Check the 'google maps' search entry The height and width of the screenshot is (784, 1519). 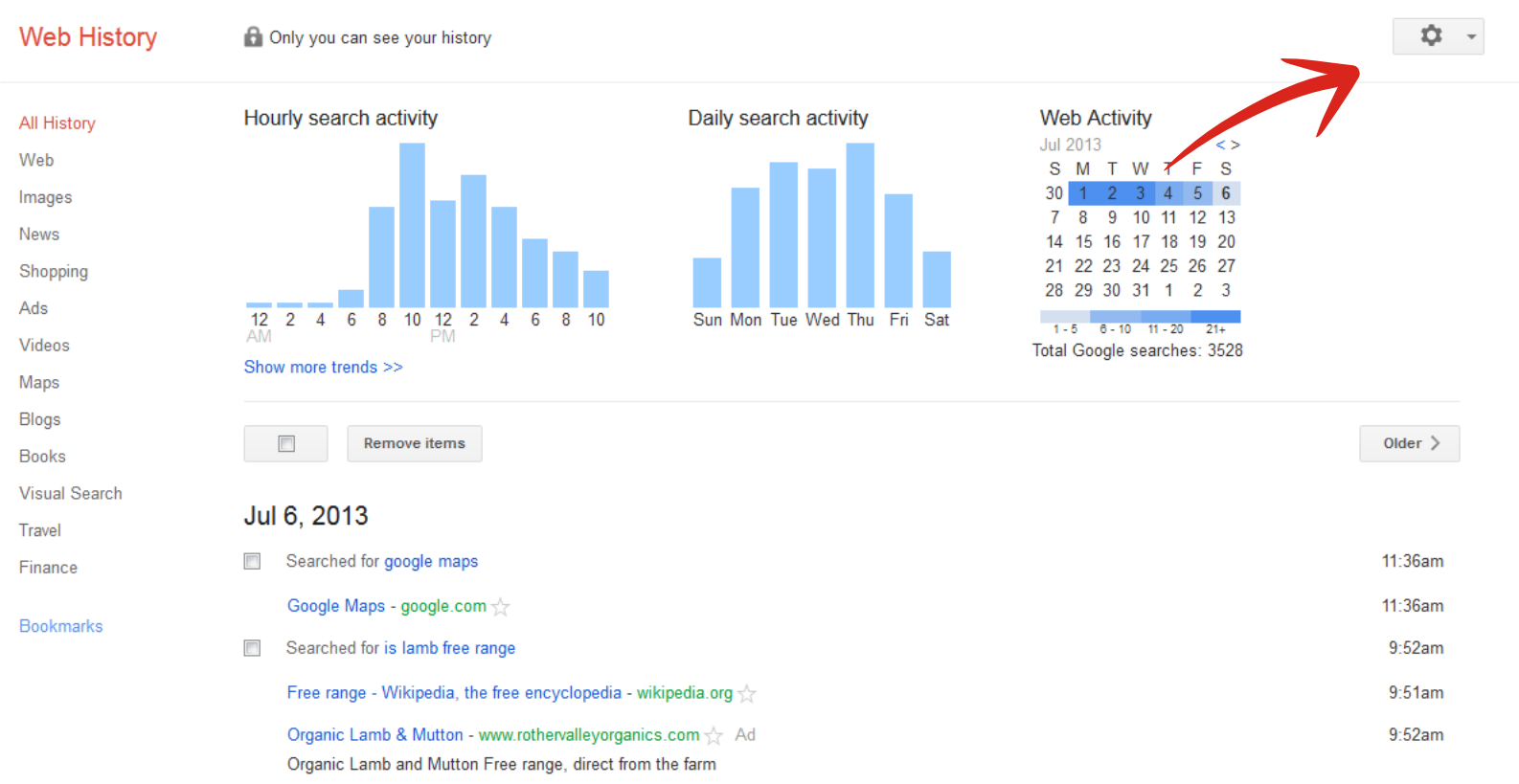[252, 562]
